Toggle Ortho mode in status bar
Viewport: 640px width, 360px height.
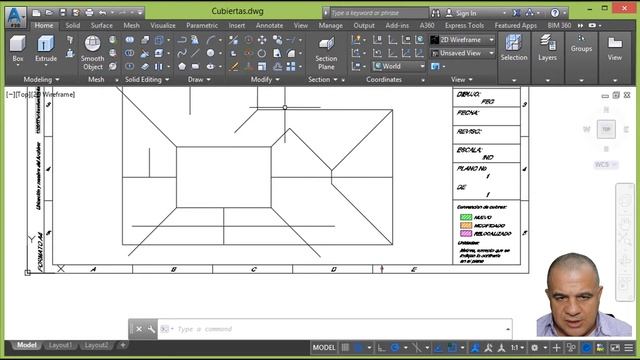point(381,348)
